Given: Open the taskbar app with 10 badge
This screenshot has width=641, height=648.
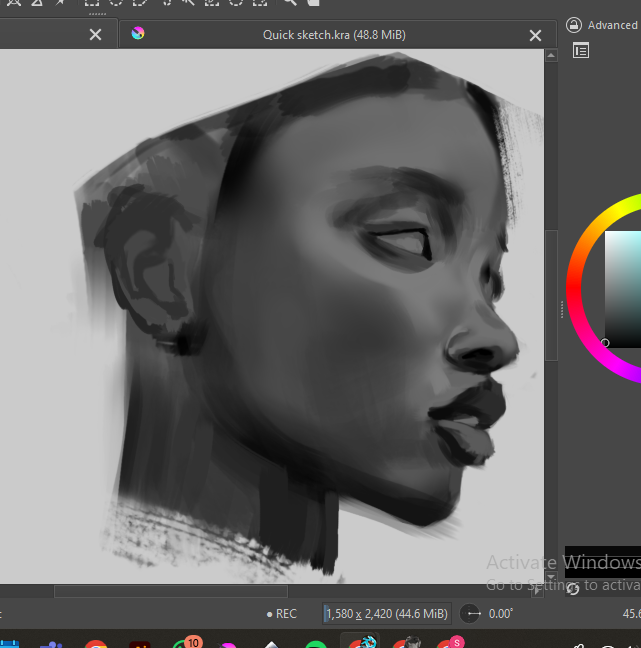Looking at the screenshot, I should [x=184, y=643].
